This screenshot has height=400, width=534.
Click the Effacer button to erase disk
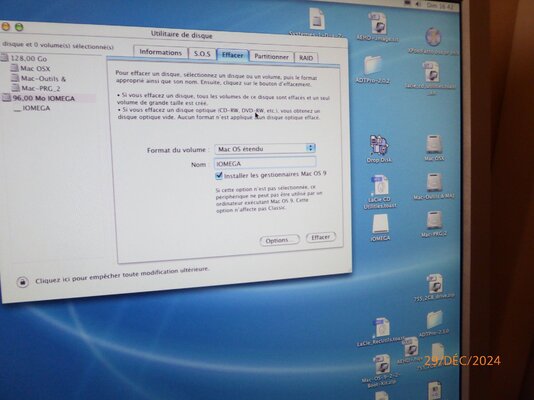pyautogui.click(x=320, y=237)
